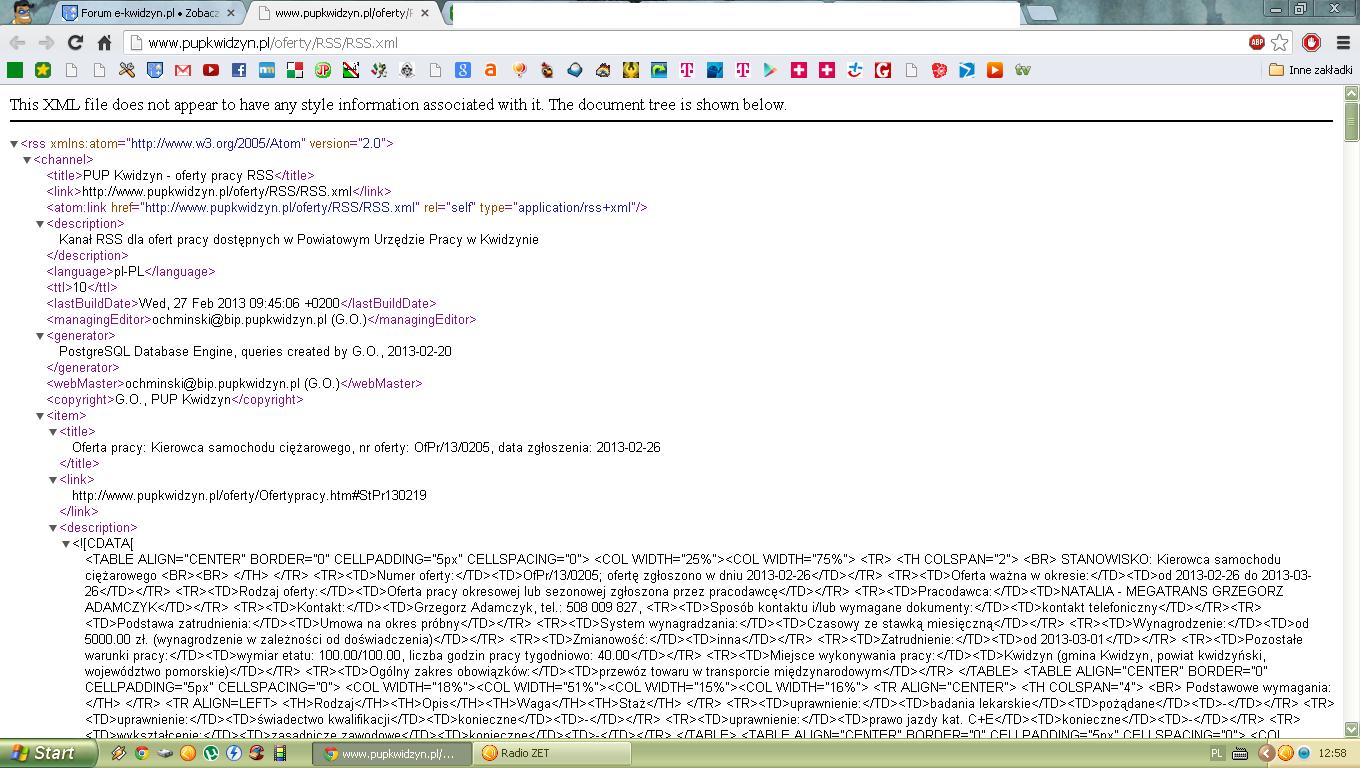Collapse the first item node
The width and height of the screenshot is (1360, 768).
tap(40, 416)
